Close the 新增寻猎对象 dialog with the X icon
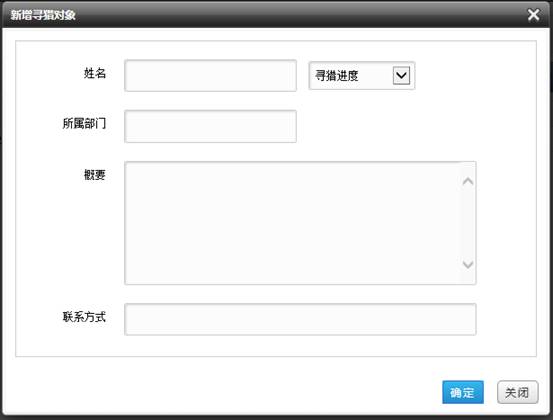 pyautogui.click(x=533, y=15)
